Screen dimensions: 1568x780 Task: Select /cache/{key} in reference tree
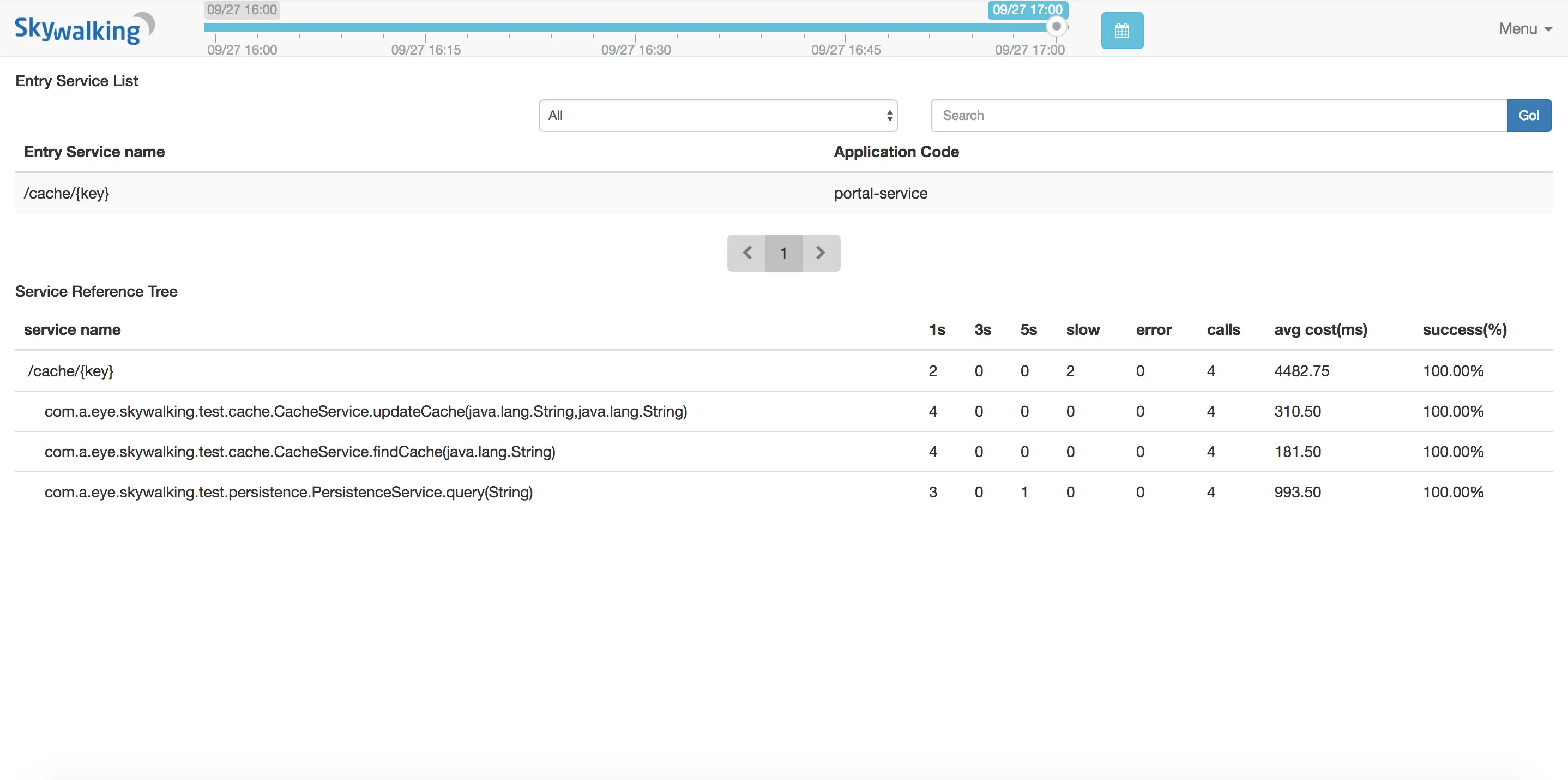click(x=71, y=371)
